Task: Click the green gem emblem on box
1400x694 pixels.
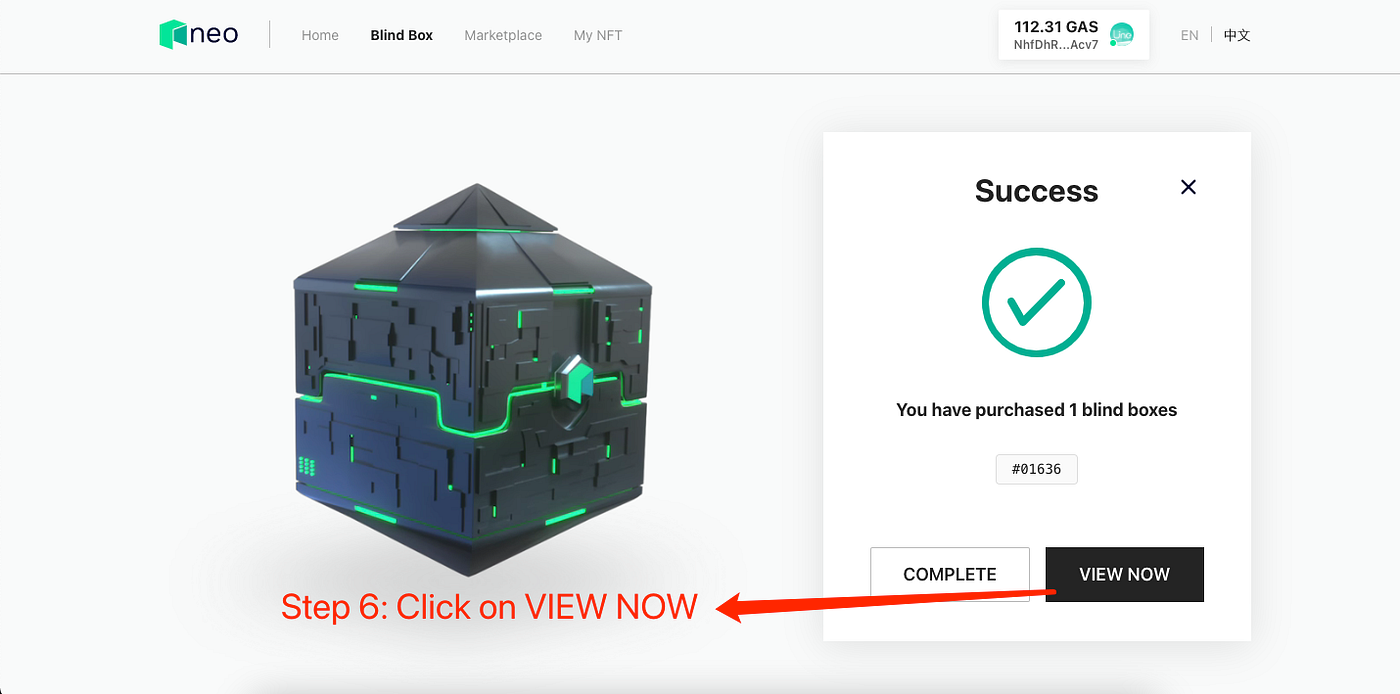Action: [573, 381]
